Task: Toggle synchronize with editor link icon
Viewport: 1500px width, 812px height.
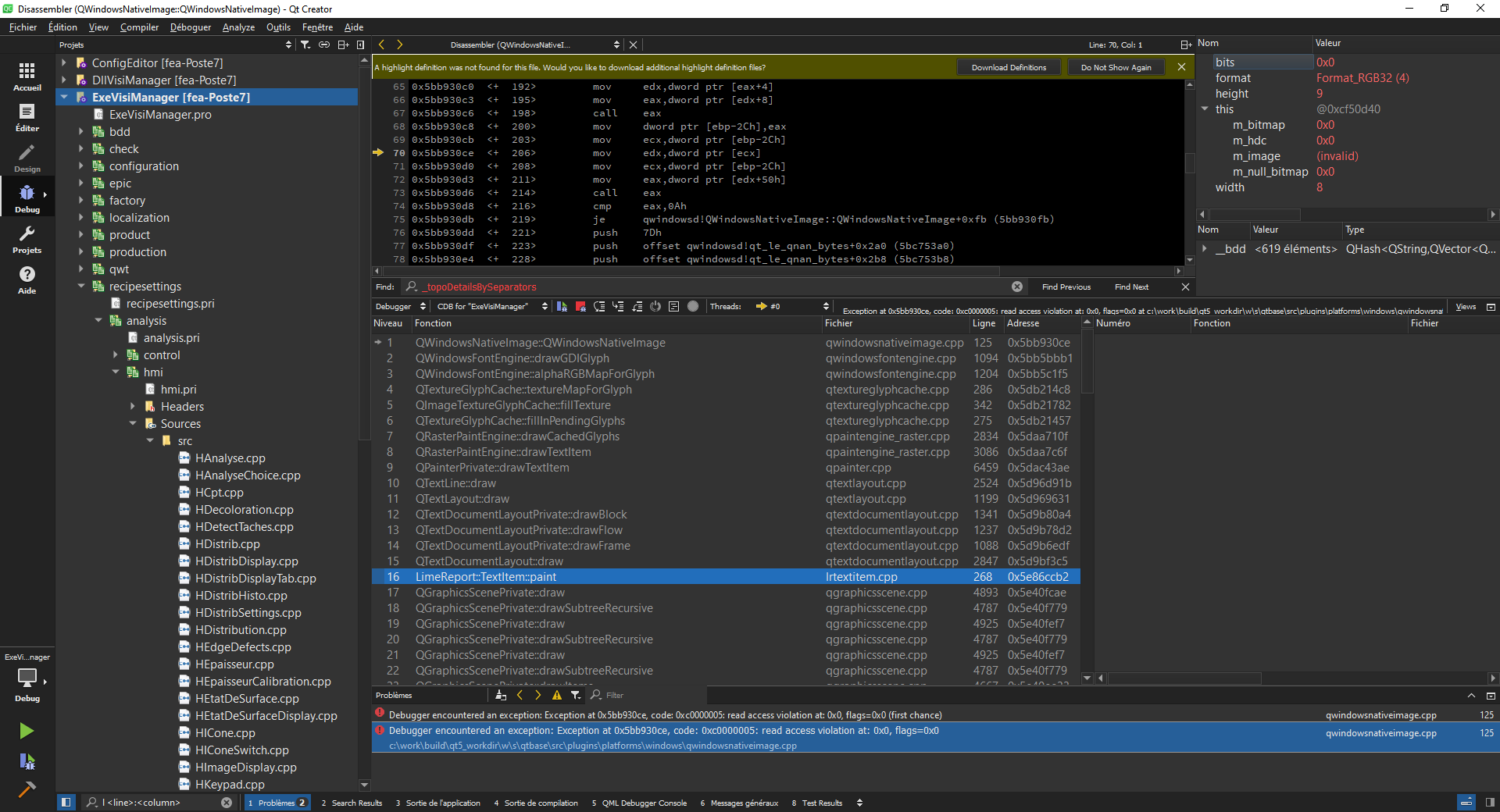Action: click(x=324, y=45)
